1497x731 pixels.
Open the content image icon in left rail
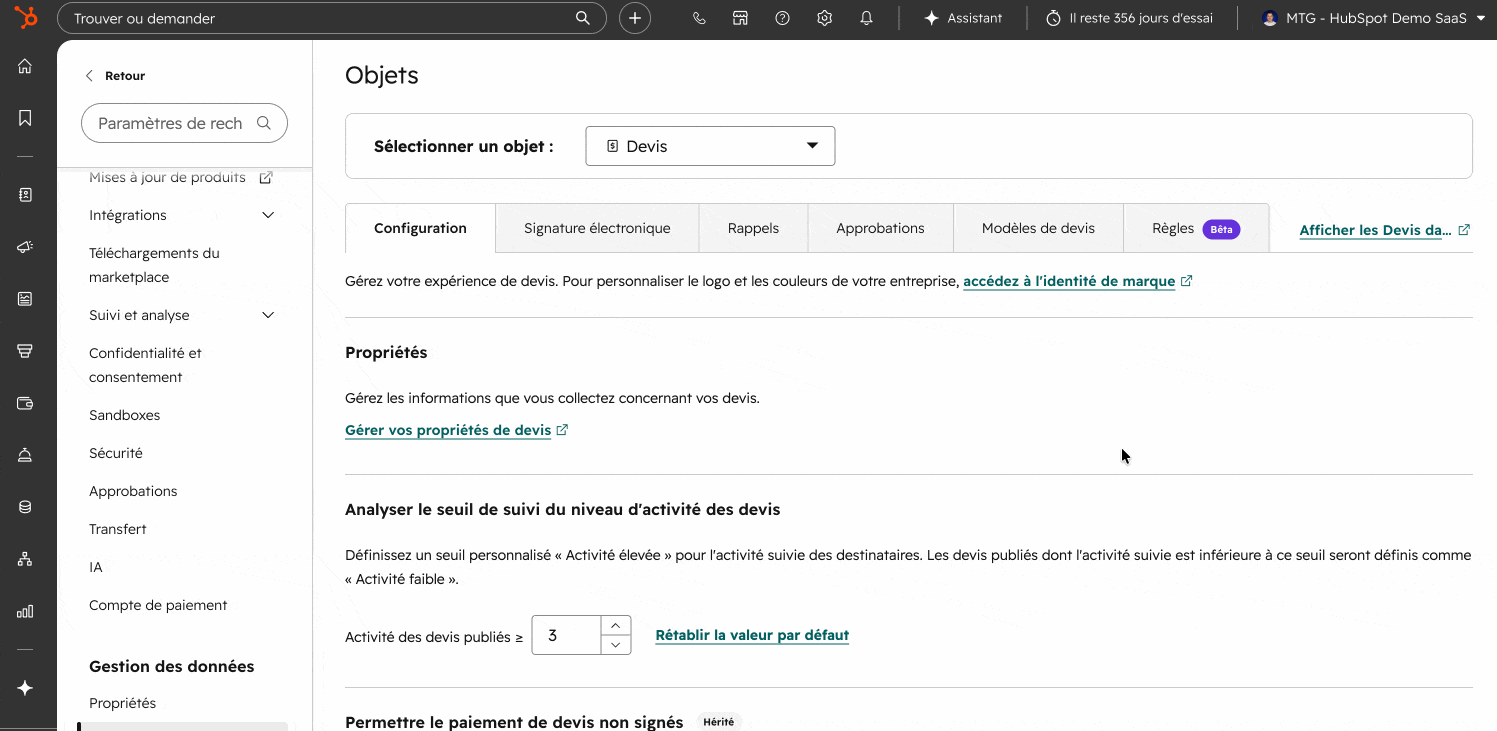[x=25, y=299]
